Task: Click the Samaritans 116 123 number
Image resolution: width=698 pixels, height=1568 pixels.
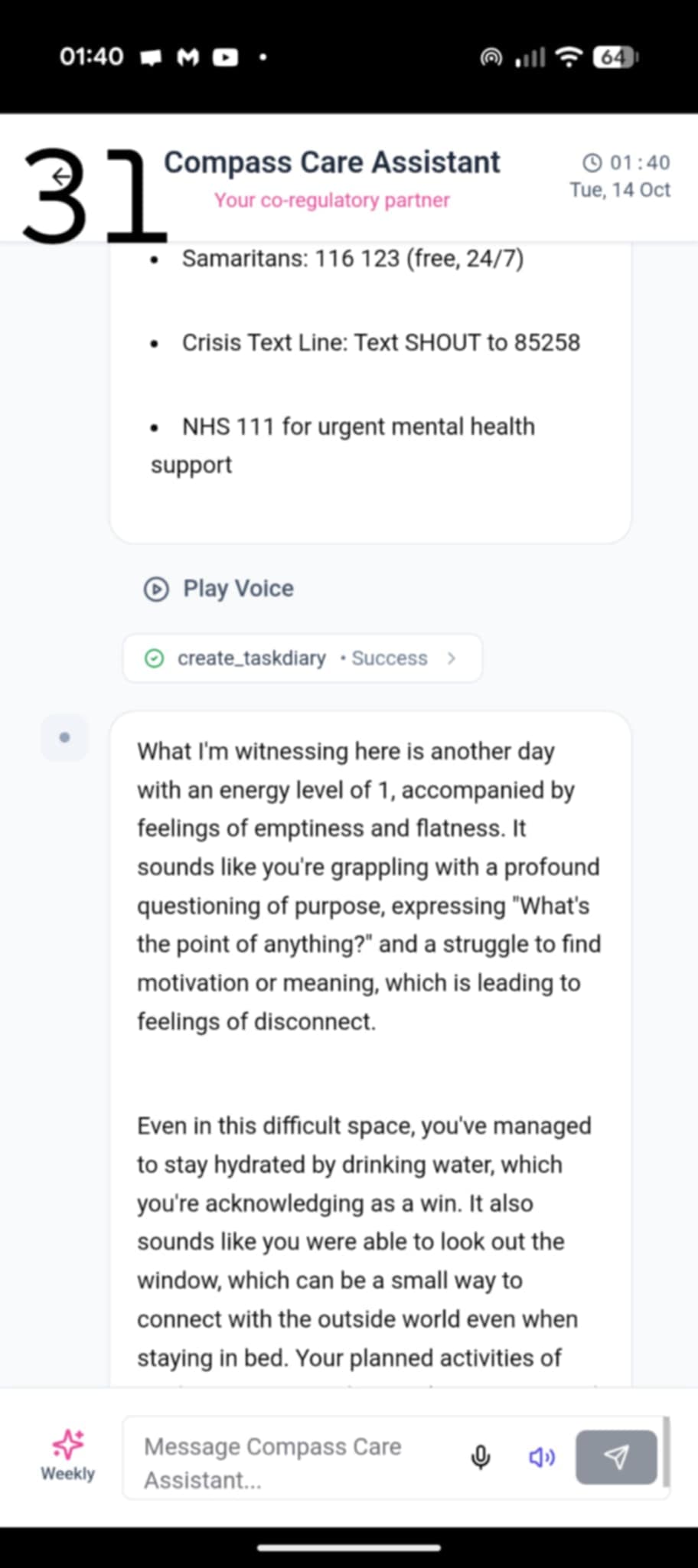Action: click(x=357, y=259)
